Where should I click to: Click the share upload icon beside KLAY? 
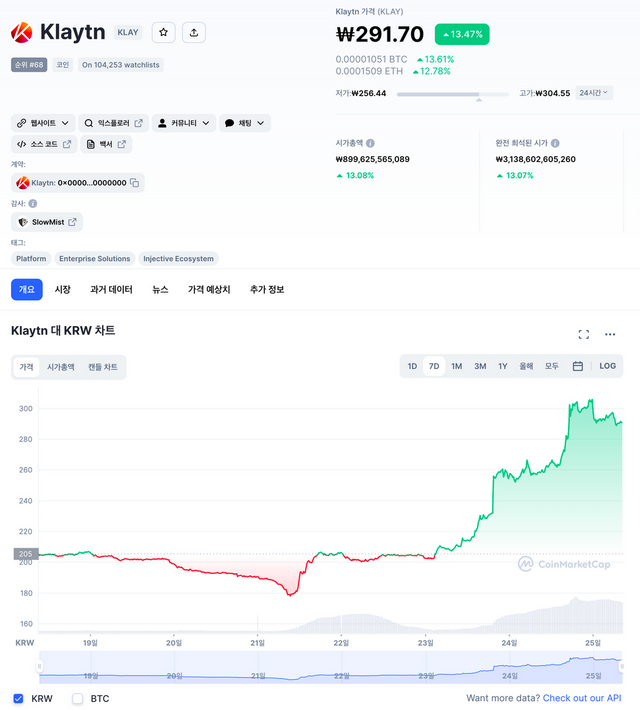coord(194,33)
